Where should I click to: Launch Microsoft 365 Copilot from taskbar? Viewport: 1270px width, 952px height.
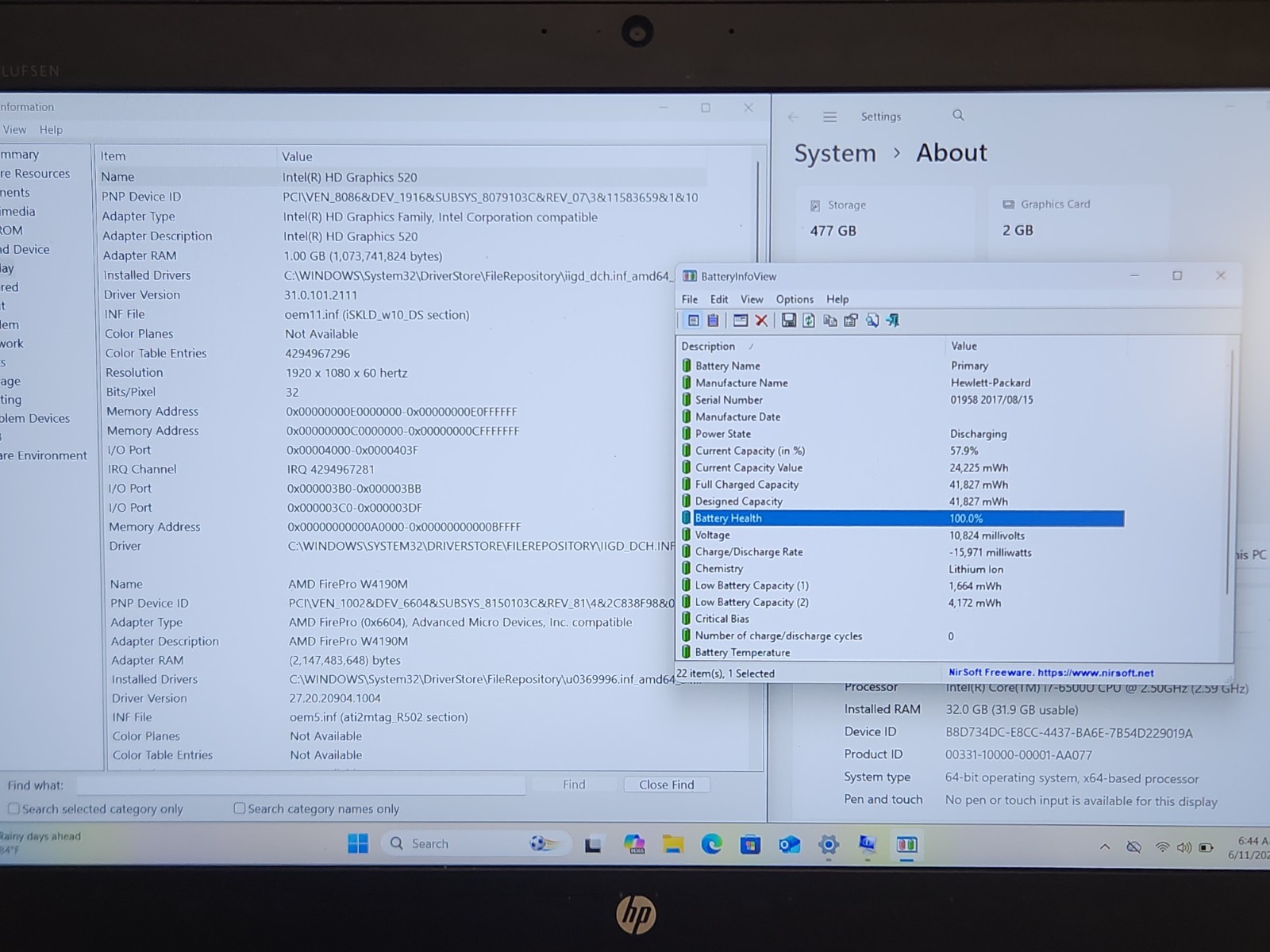(633, 845)
